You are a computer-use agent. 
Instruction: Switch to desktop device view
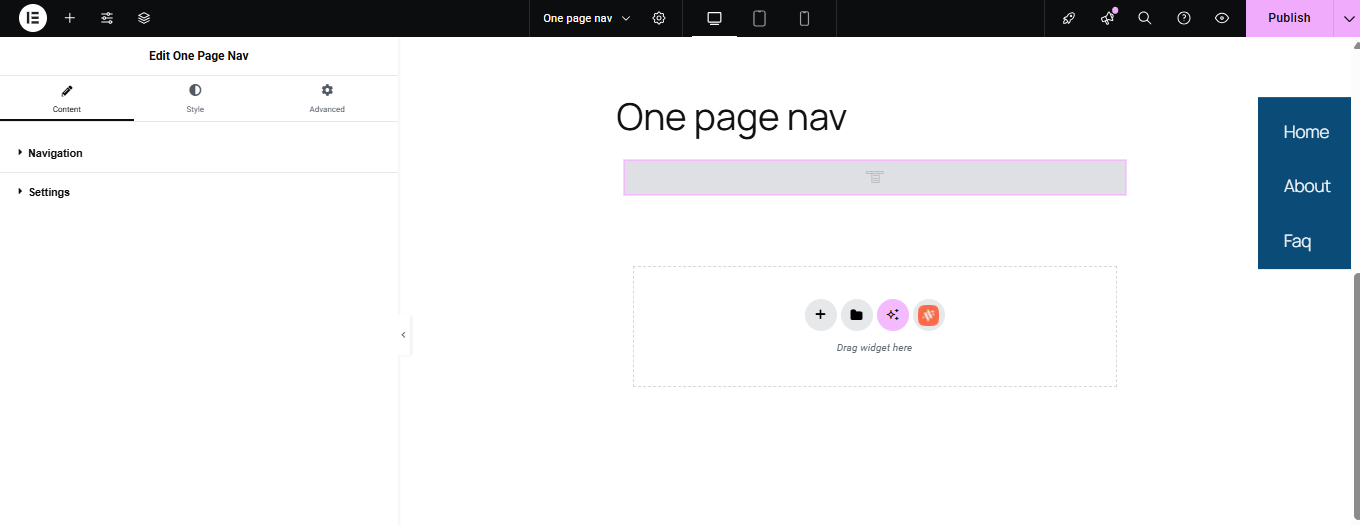pyautogui.click(x=714, y=18)
